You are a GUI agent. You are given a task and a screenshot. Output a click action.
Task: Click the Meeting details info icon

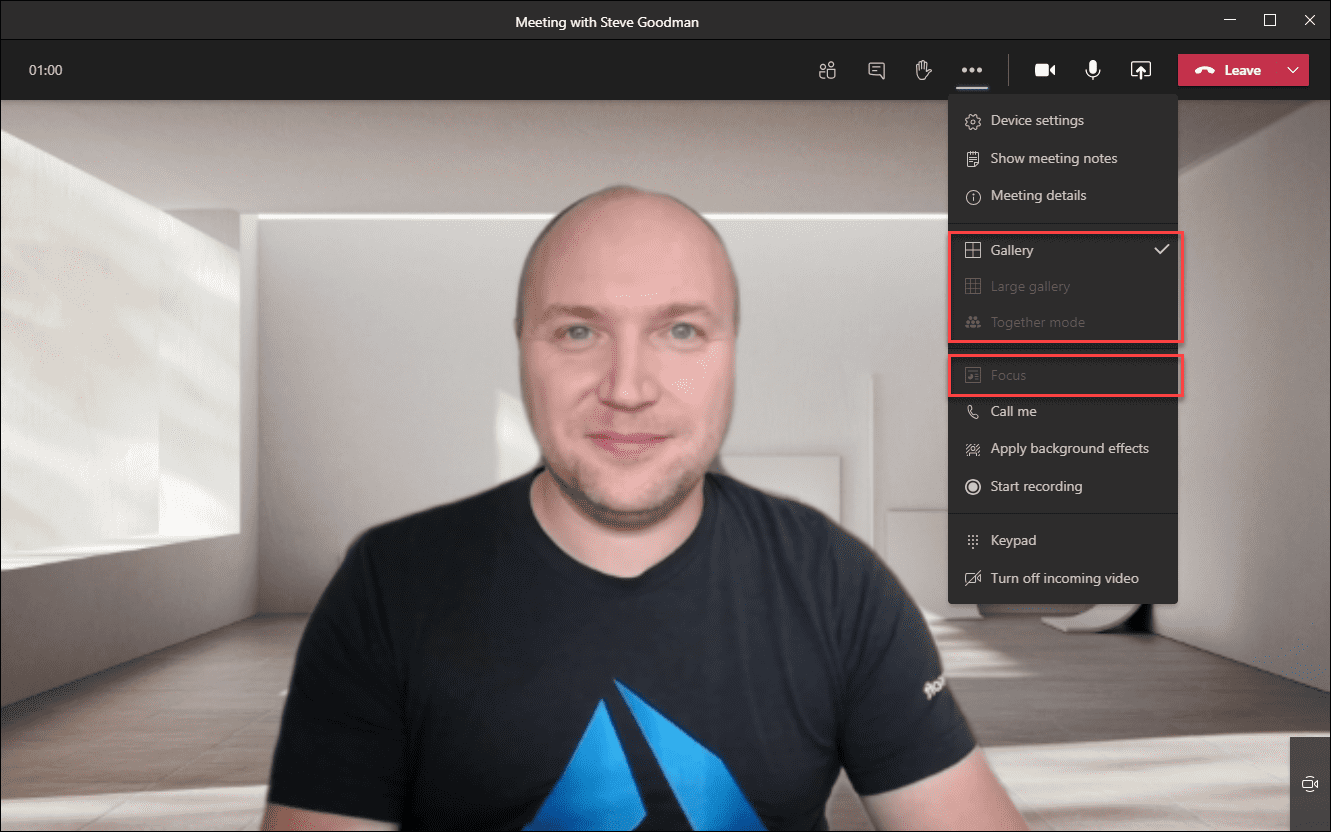(x=972, y=197)
